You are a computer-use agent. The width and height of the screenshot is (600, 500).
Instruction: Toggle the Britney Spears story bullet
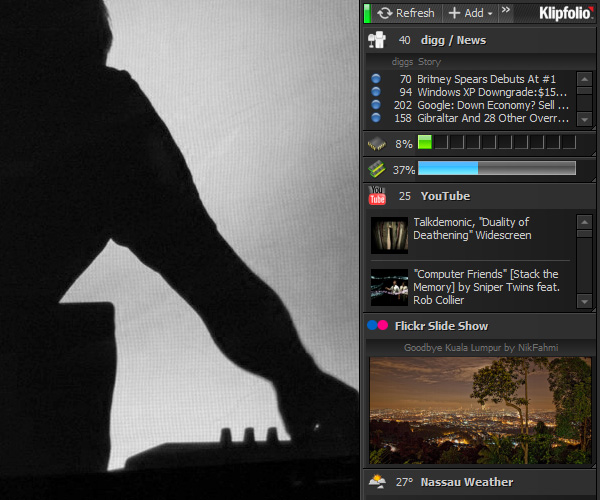click(376, 79)
